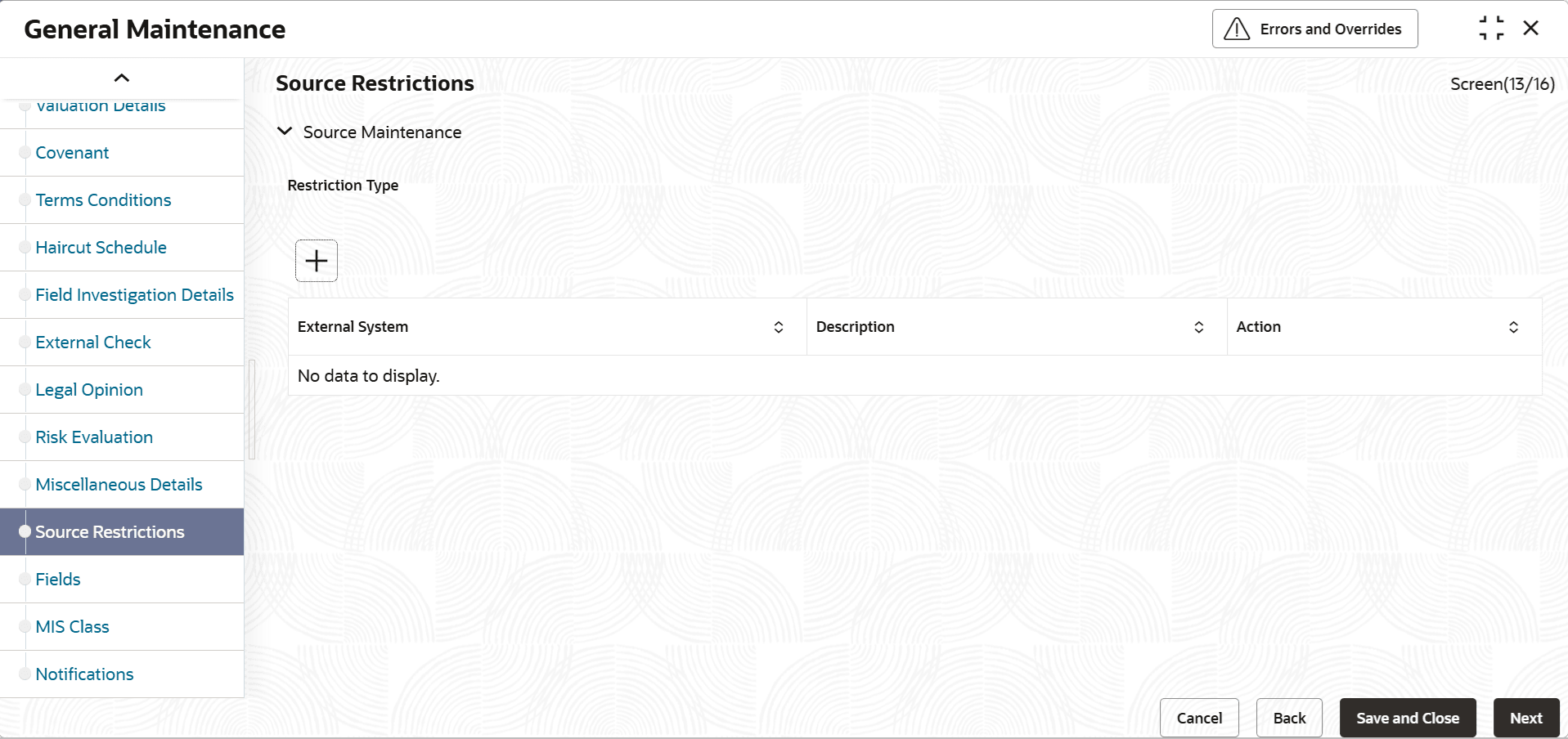Close the General Maintenance window
The width and height of the screenshot is (1568, 739).
tap(1531, 29)
